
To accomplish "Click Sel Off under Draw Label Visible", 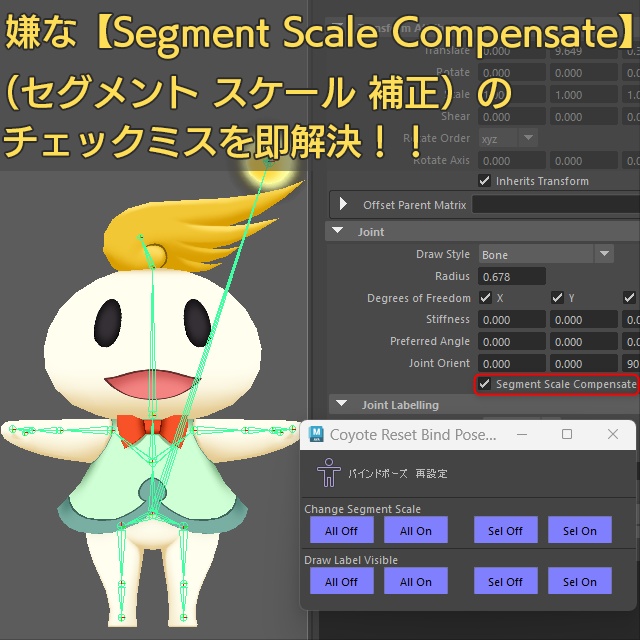I will (505, 581).
